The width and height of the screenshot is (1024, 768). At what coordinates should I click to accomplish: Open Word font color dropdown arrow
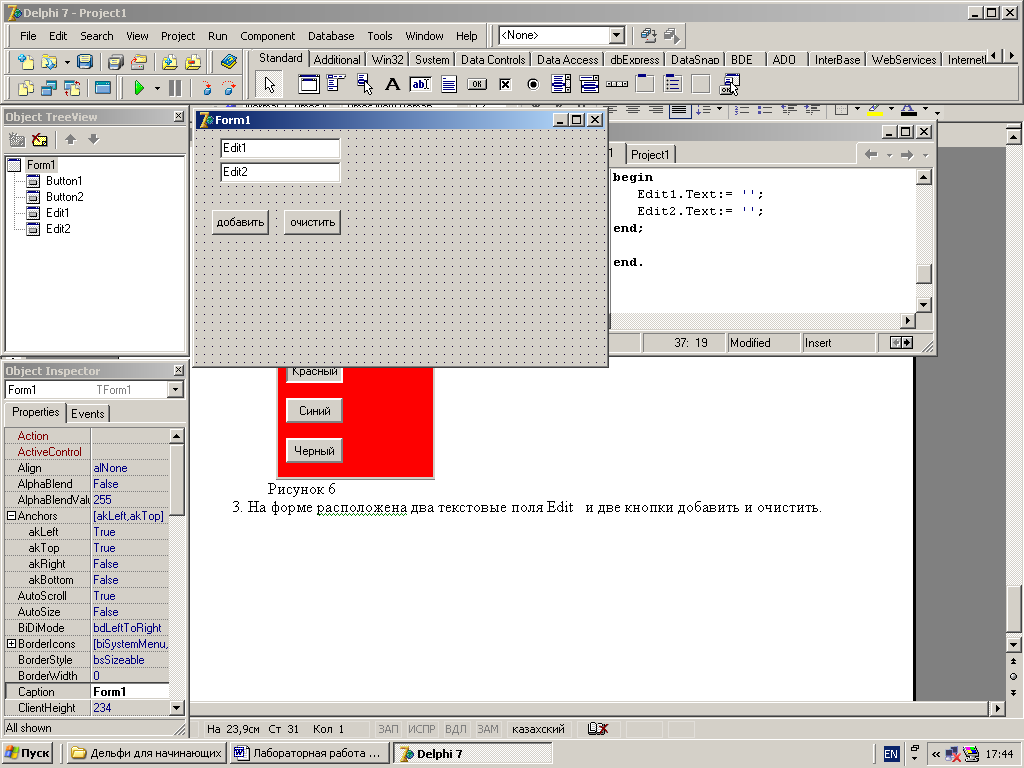pyautogui.click(x=925, y=109)
